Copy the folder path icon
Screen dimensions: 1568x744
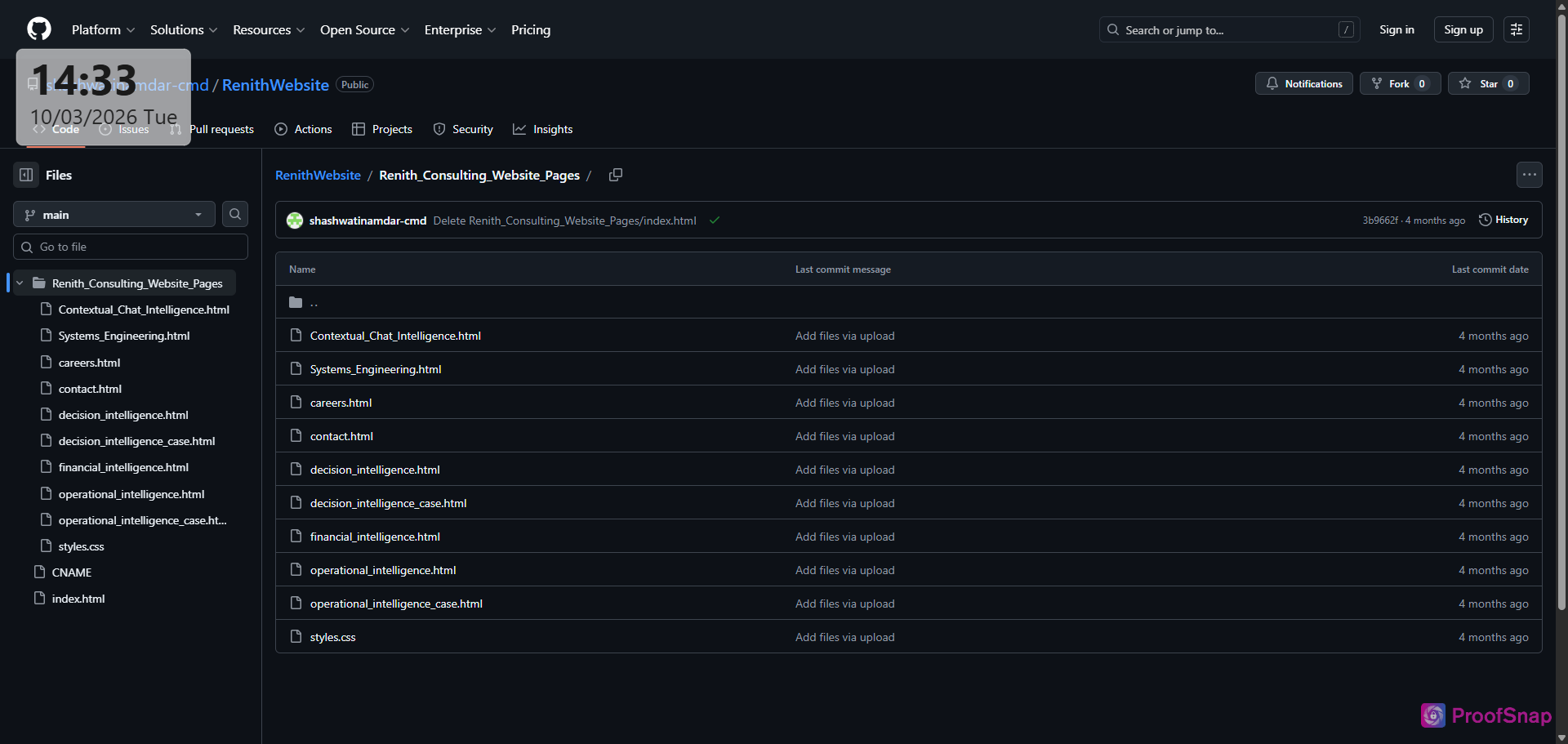click(x=616, y=175)
